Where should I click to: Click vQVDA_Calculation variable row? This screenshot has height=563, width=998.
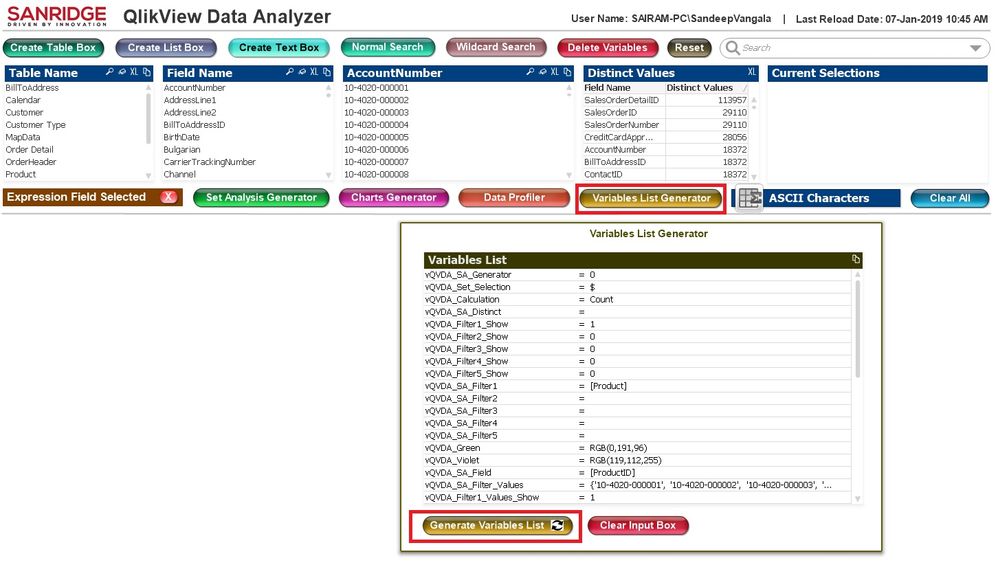click(638, 300)
